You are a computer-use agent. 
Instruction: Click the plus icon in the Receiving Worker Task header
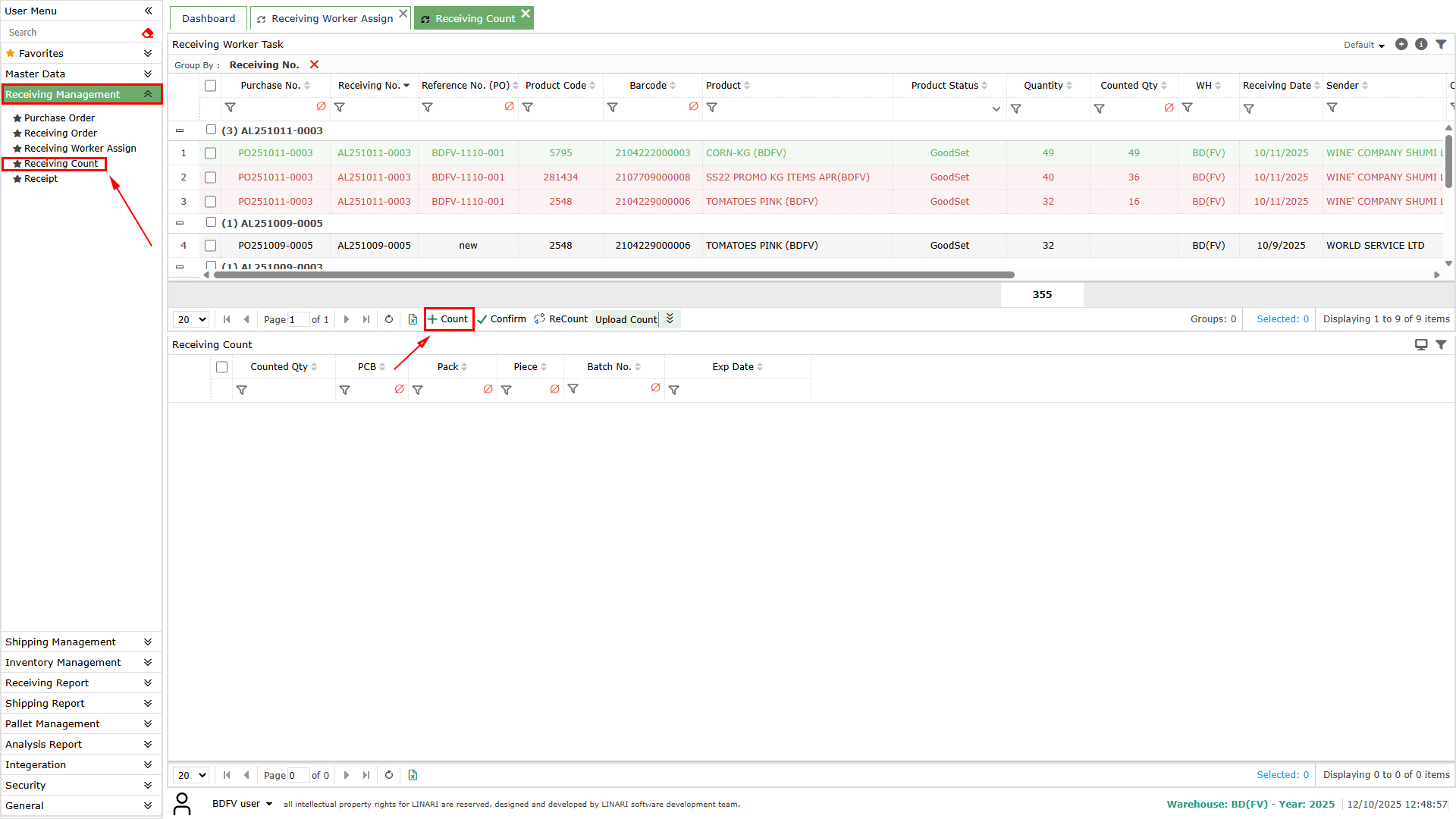(1401, 45)
